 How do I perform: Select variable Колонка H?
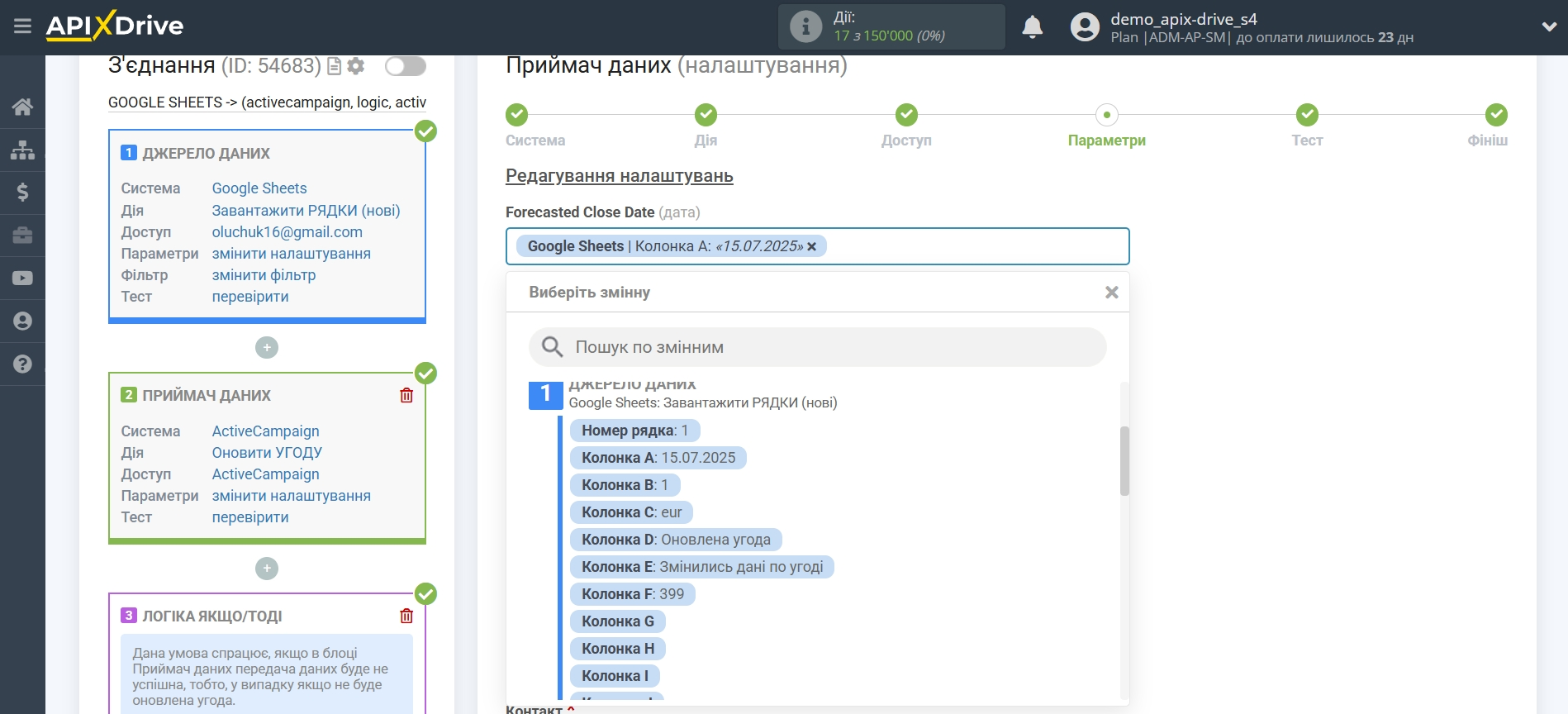coord(618,649)
